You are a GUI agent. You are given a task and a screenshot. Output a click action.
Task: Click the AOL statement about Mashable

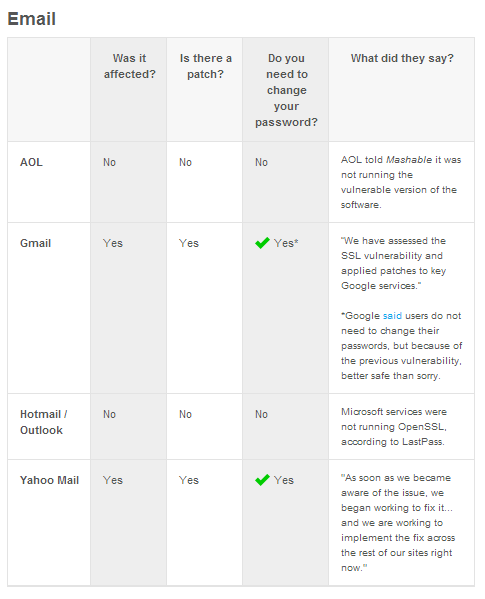point(401,182)
